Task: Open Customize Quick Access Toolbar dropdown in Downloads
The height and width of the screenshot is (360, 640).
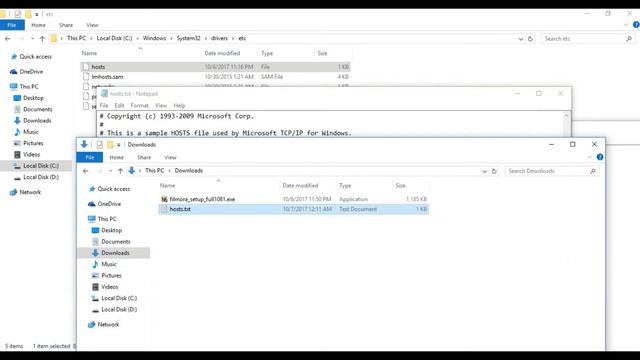Action: click(118, 145)
